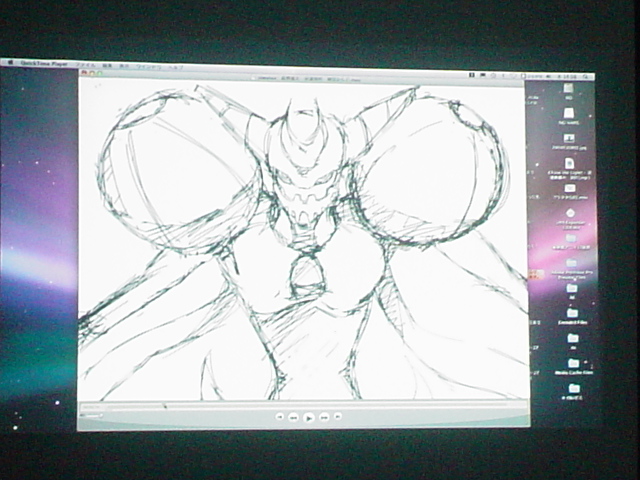Click the volume icon in the menu bar

548,76
